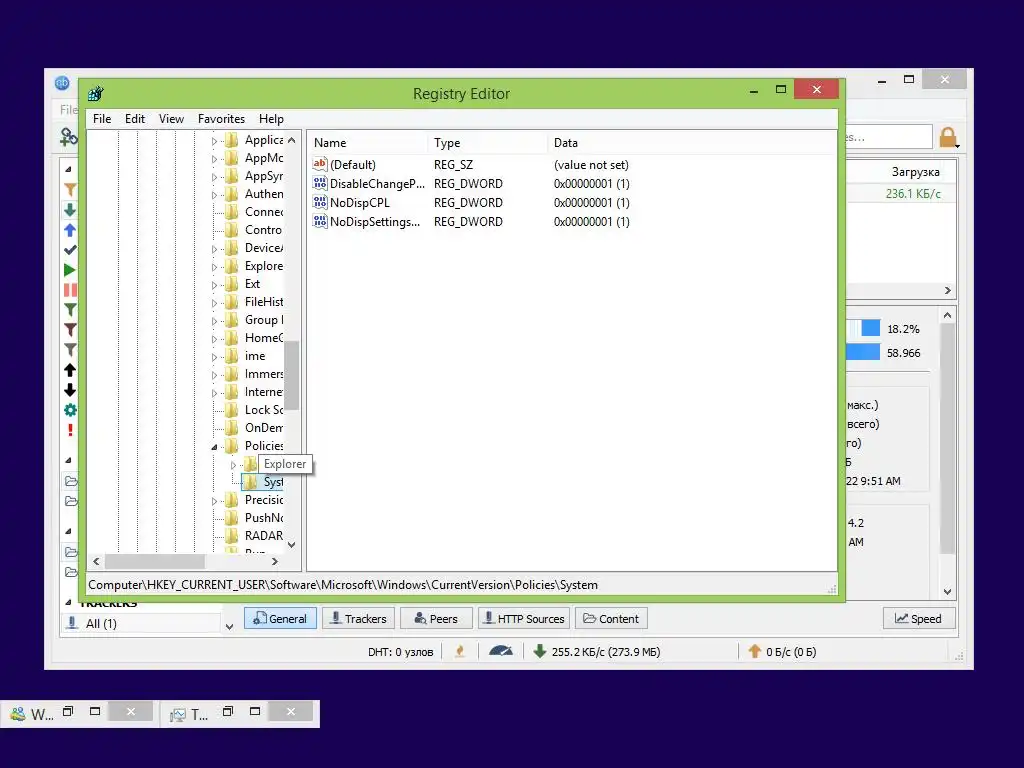Open the Help menu in Registry Editor

click(271, 119)
